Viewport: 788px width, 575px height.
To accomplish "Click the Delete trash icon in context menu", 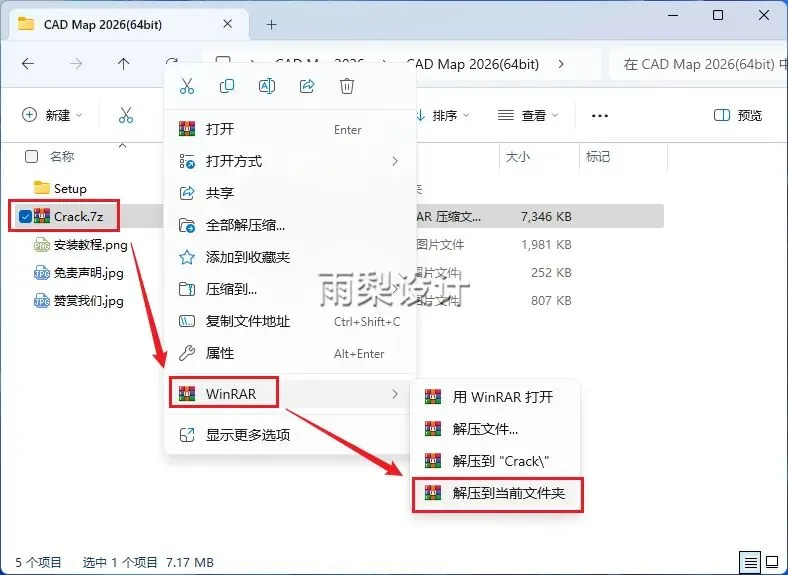I will pyautogui.click(x=347, y=86).
